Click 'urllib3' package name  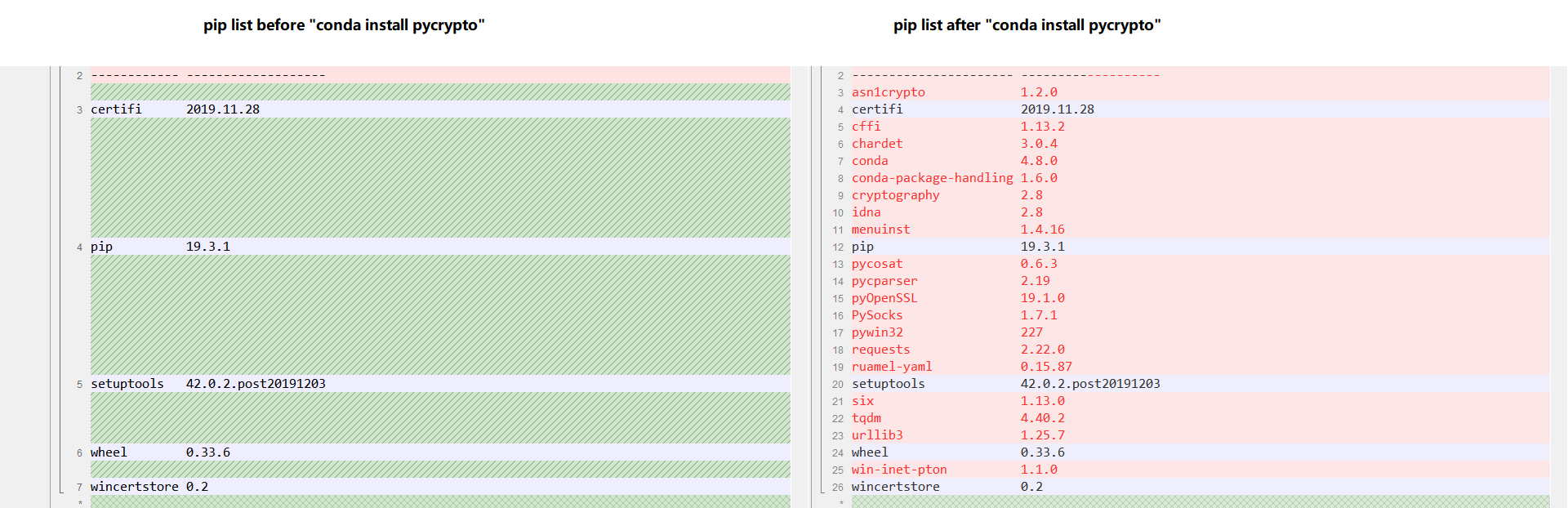tap(877, 435)
